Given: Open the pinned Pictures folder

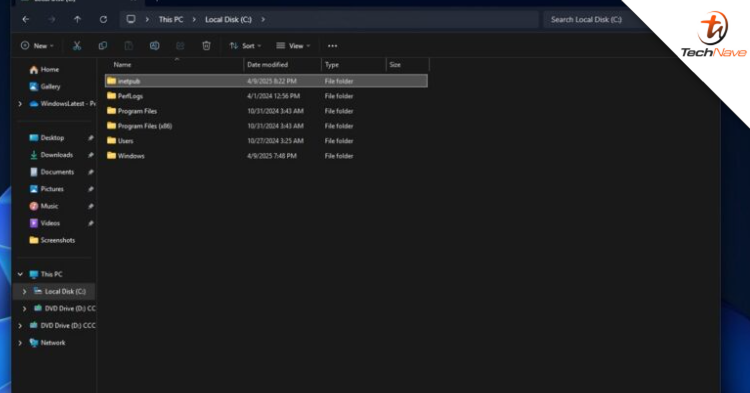Looking at the screenshot, I should pyautogui.click(x=46, y=189).
